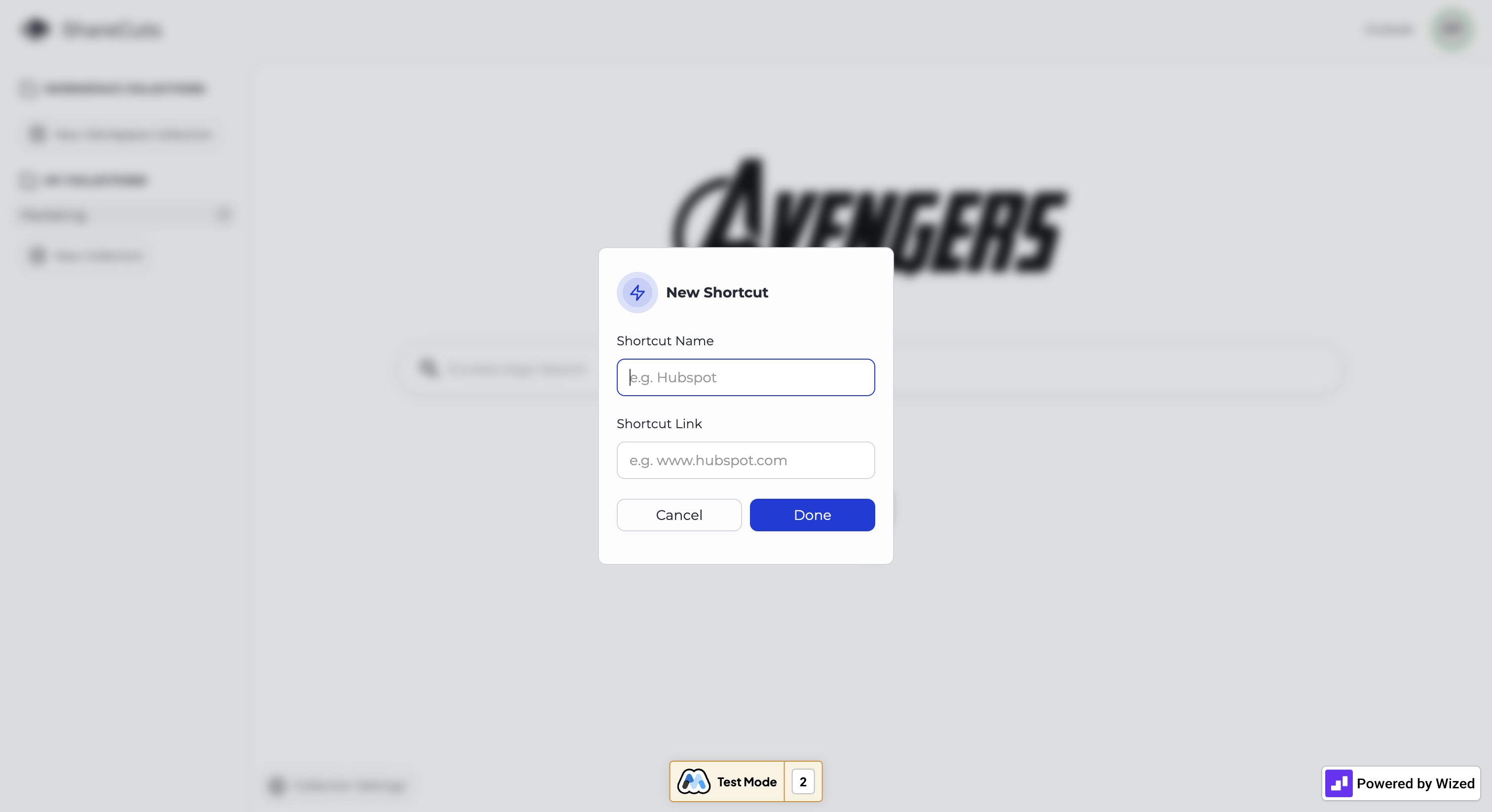This screenshot has height=812, width=1492.
Task: Click the gear icon beside Collection Settings
Action: click(277, 786)
